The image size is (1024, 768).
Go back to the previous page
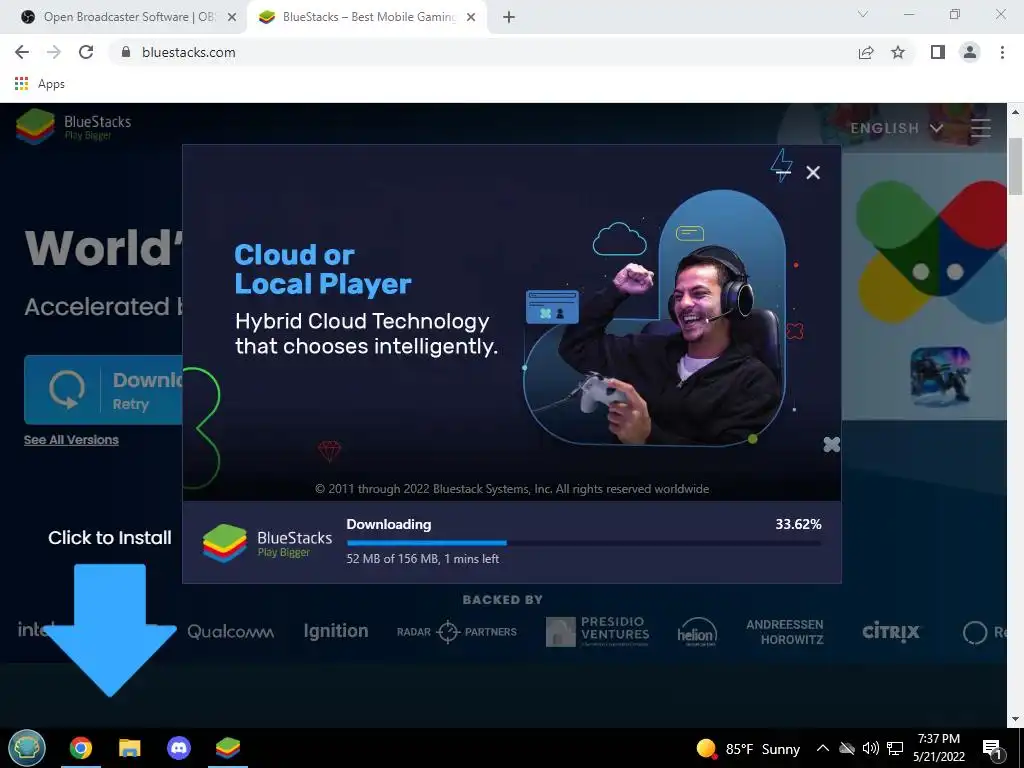tap(22, 52)
